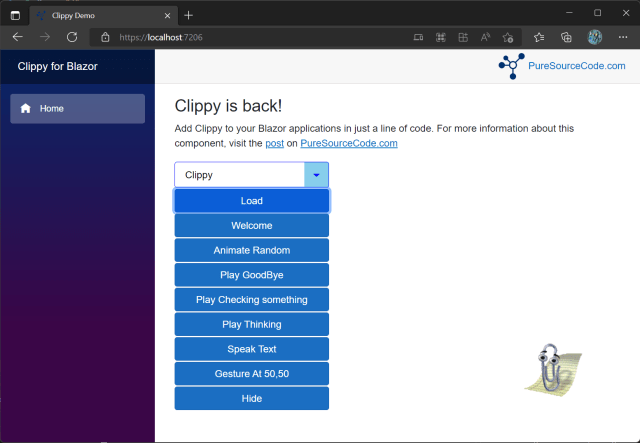Screen dimensions: 640x443
Task: Click the split screen icon
Action: 463,38
